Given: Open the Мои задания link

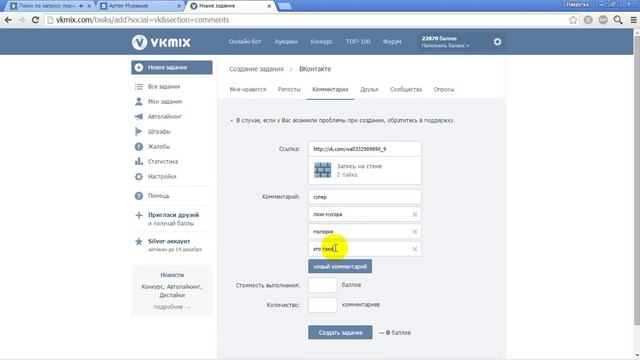Looking at the screenshot, I should coord(165,102).
